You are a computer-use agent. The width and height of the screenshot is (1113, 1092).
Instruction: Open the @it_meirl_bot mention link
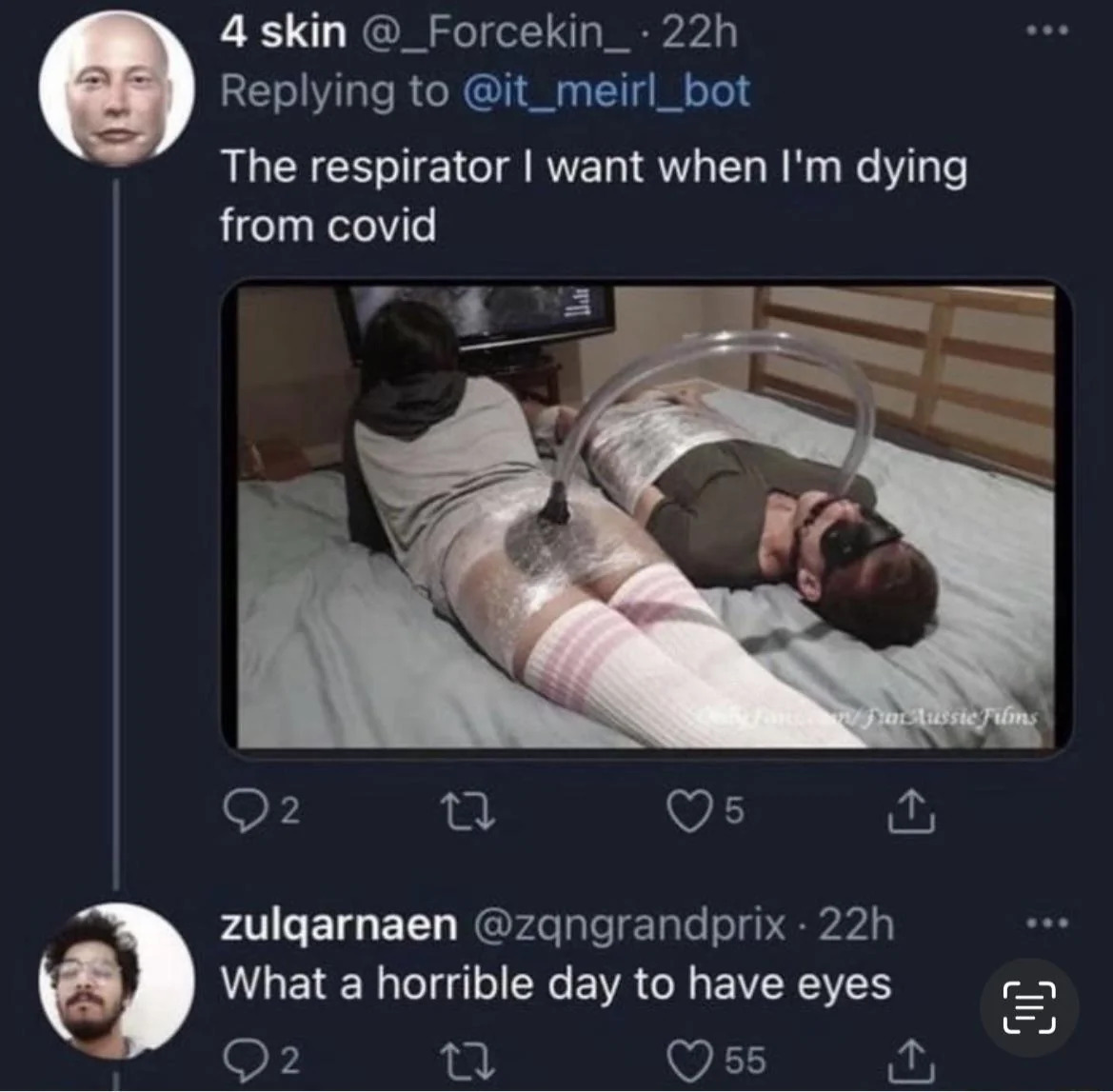(x=606, y=91)
